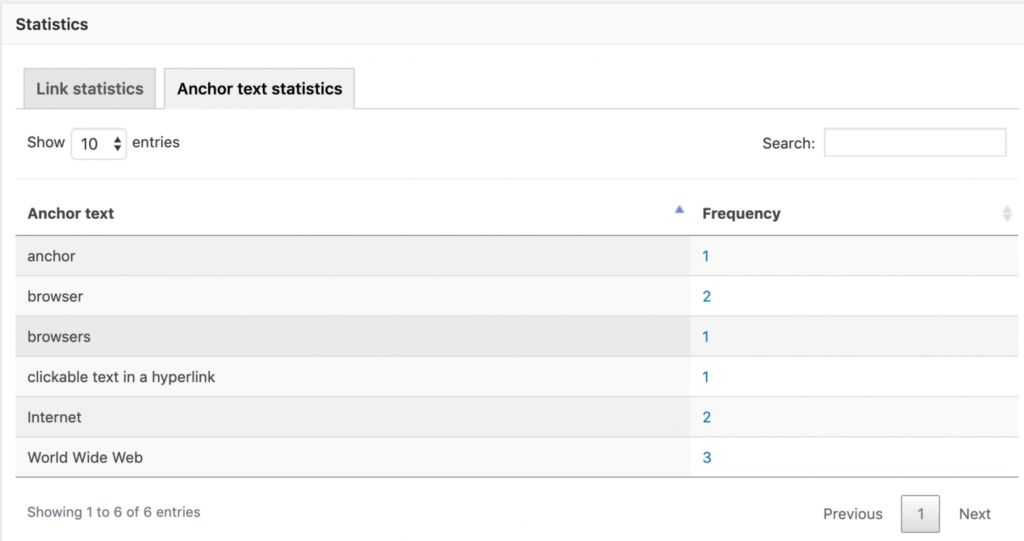Open frequency link 1 for browsers row

[x=705, y=337]
